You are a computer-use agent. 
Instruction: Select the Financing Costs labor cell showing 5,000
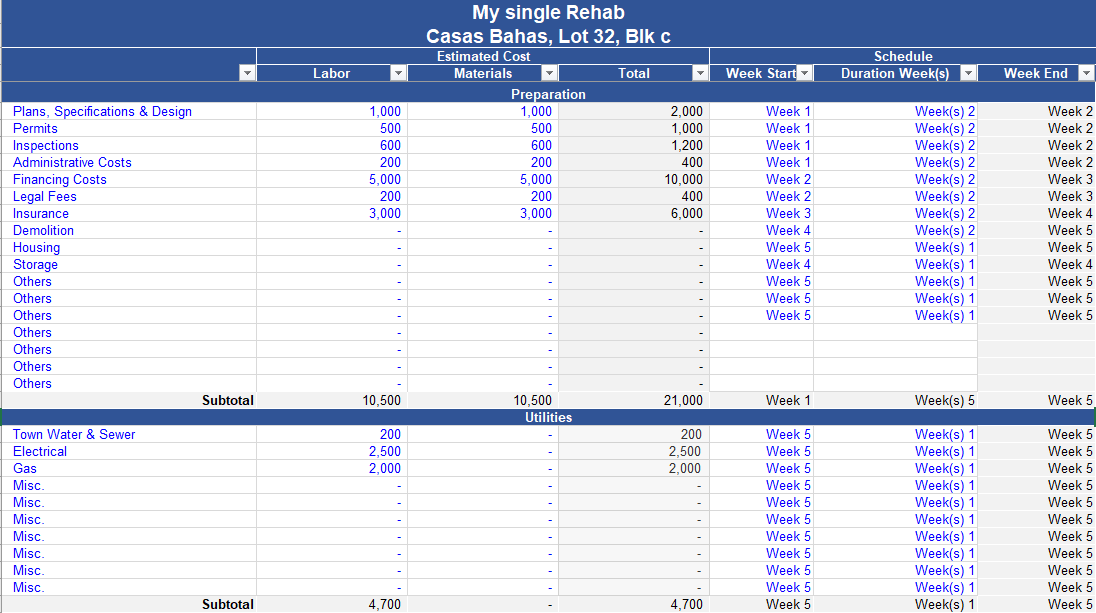pos(384,179)
